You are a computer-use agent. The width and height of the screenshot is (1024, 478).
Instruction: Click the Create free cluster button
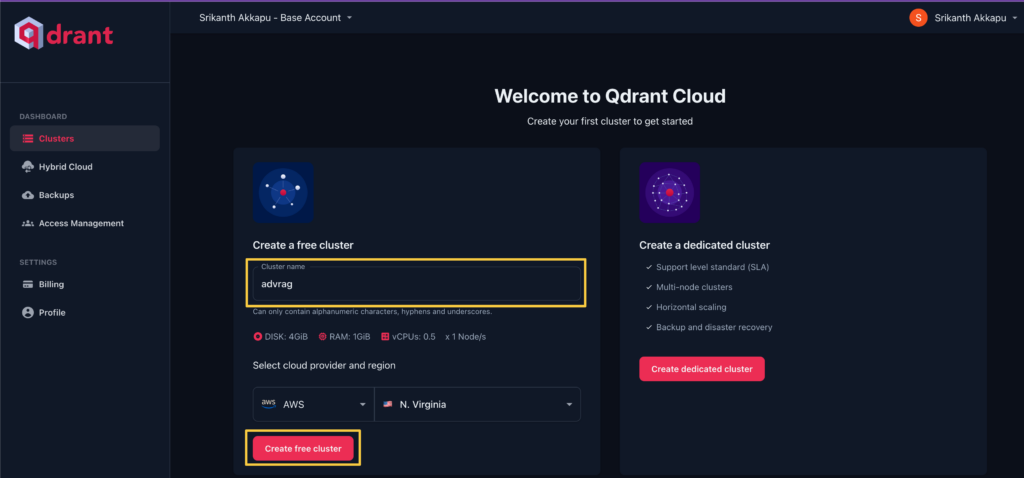303,449
